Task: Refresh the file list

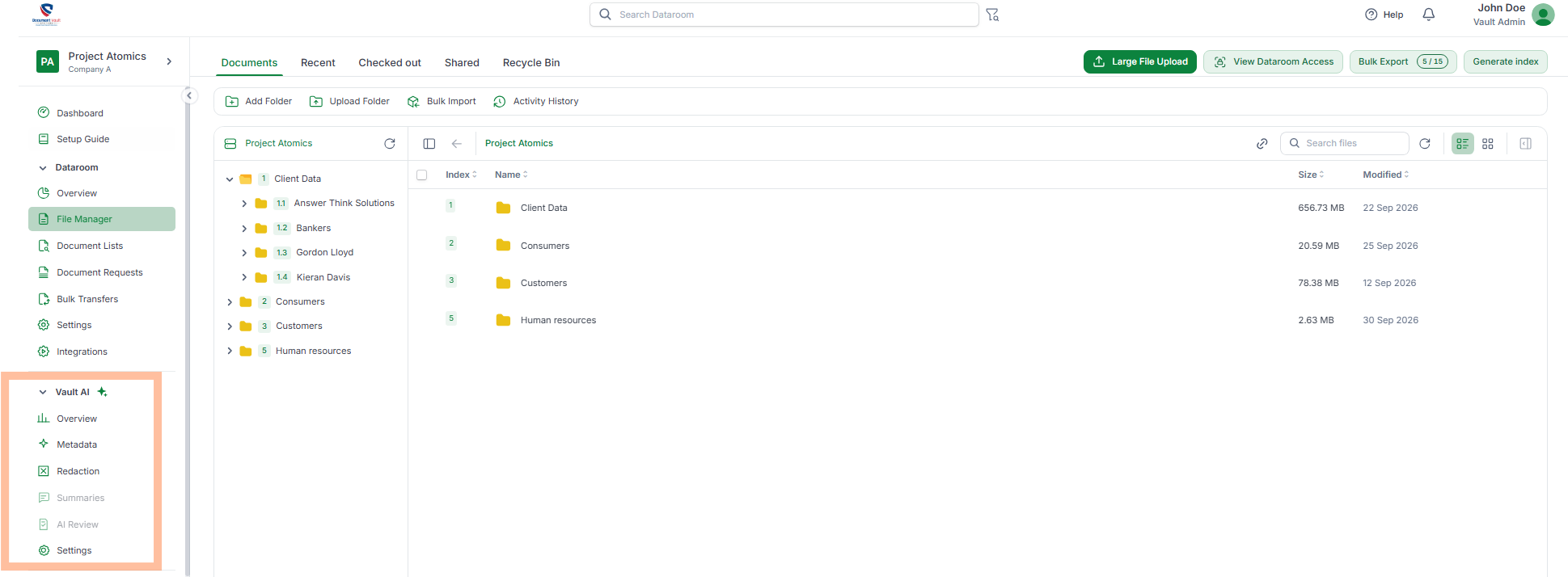Action: tap(1425, 143)
